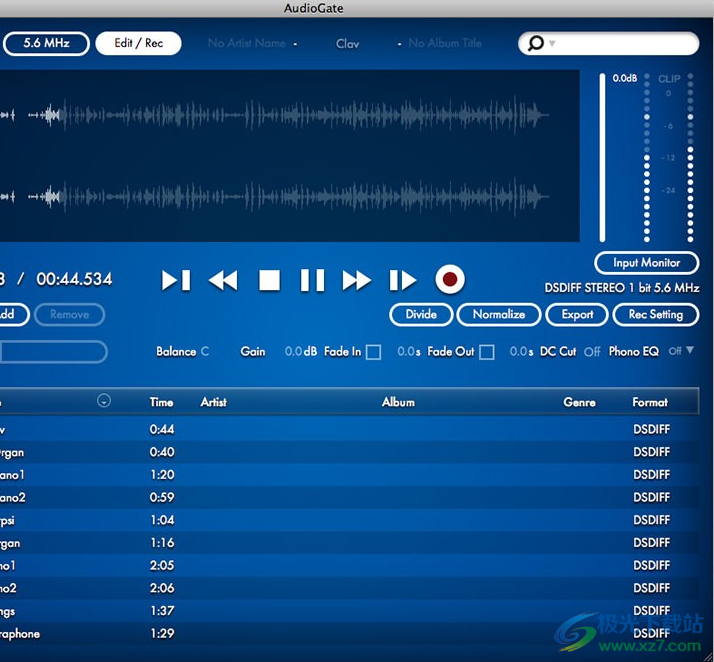Viewport: 714px width, 662px height.
Task: Sort the list by the Format column
Action: [x=650, y=402]
